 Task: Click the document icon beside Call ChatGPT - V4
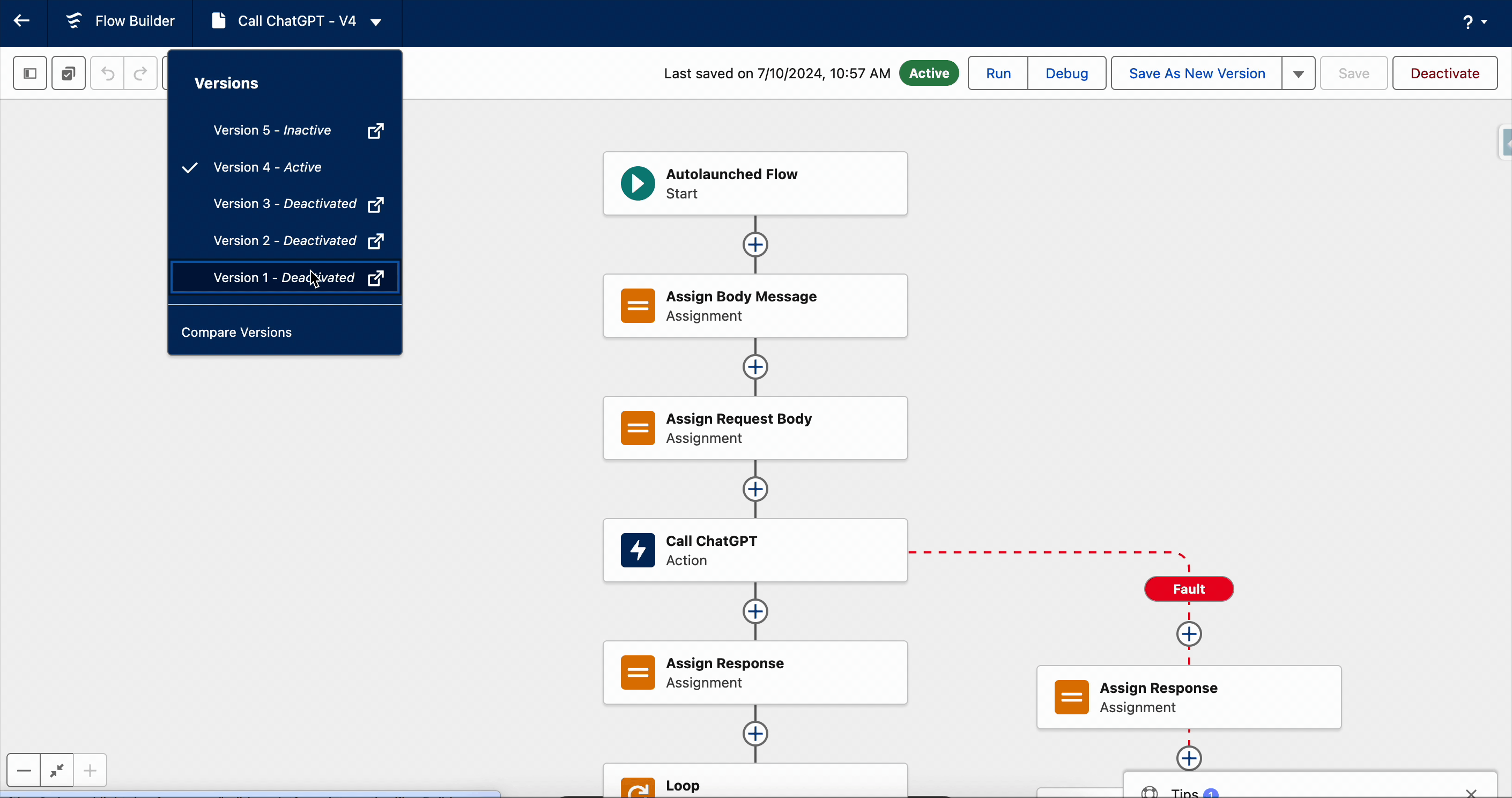[218, 21]
